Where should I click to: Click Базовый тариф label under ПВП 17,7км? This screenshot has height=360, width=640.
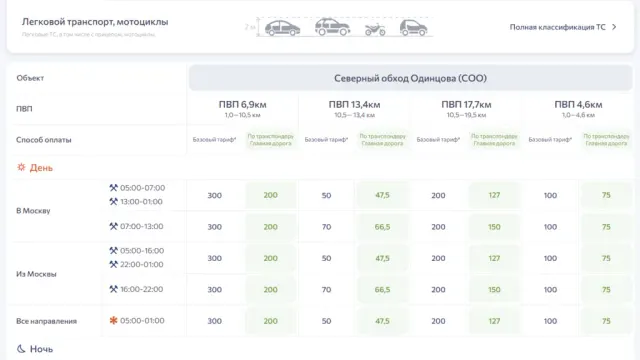pyautogui.click(x=438, y=140)
